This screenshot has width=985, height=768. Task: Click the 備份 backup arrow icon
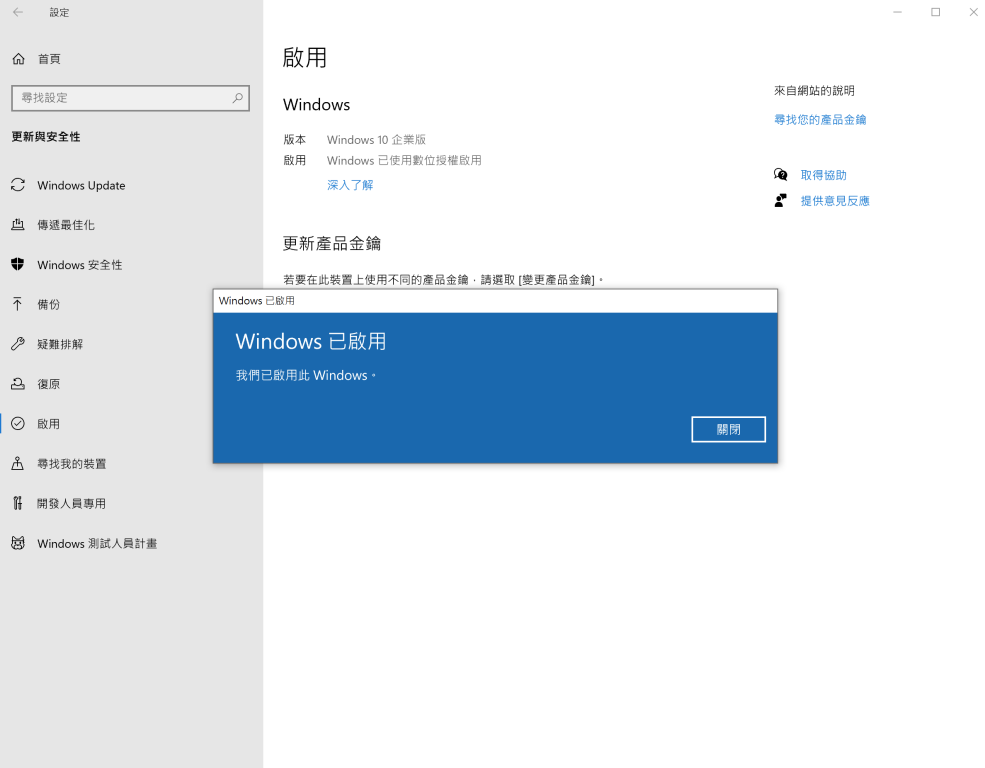[x=18, y=304]
